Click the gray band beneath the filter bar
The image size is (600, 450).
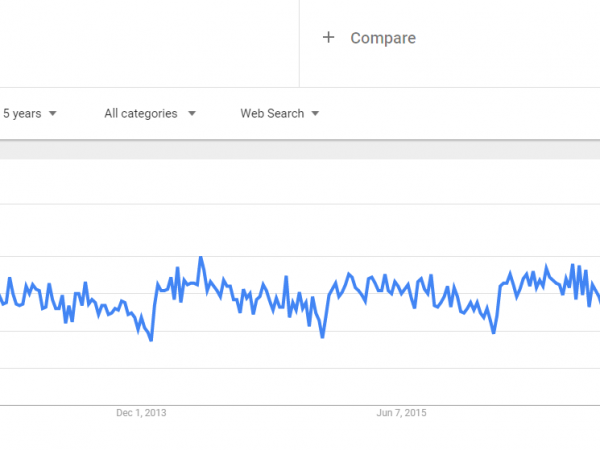300,150
